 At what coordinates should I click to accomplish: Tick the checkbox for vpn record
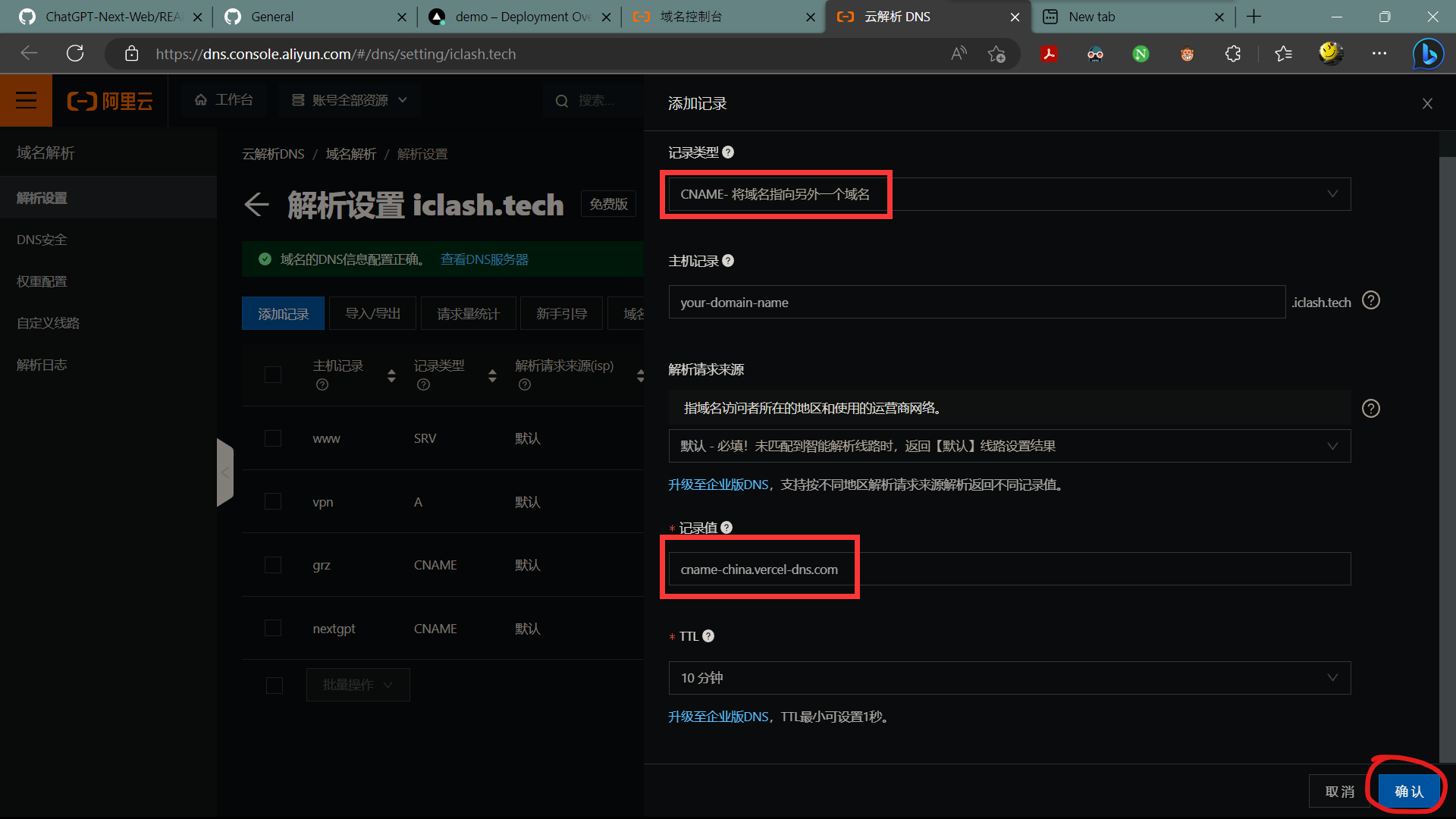pyautogui.click(x=273, y=502)
